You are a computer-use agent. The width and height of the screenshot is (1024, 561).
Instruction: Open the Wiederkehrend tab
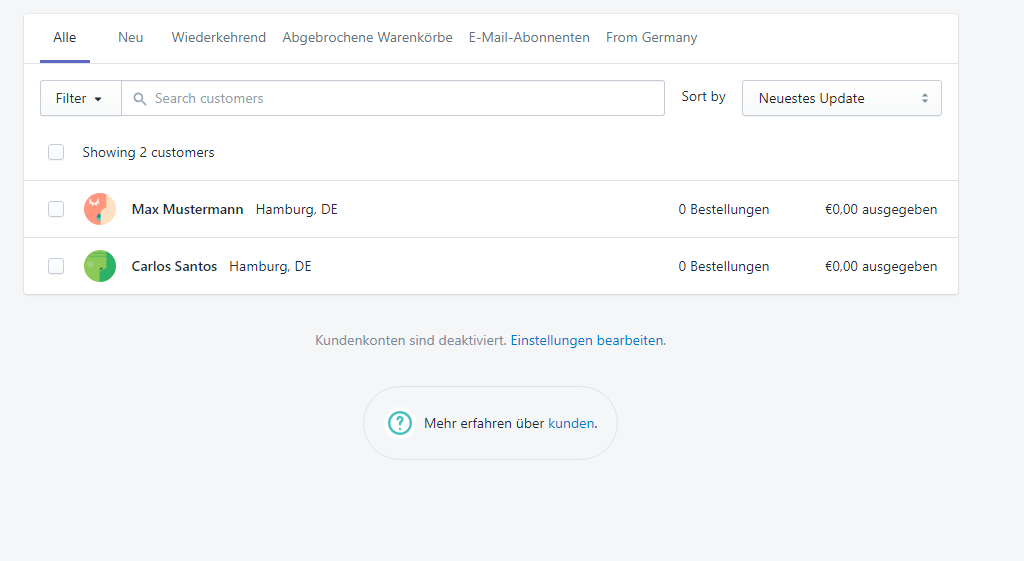point(218,38)
